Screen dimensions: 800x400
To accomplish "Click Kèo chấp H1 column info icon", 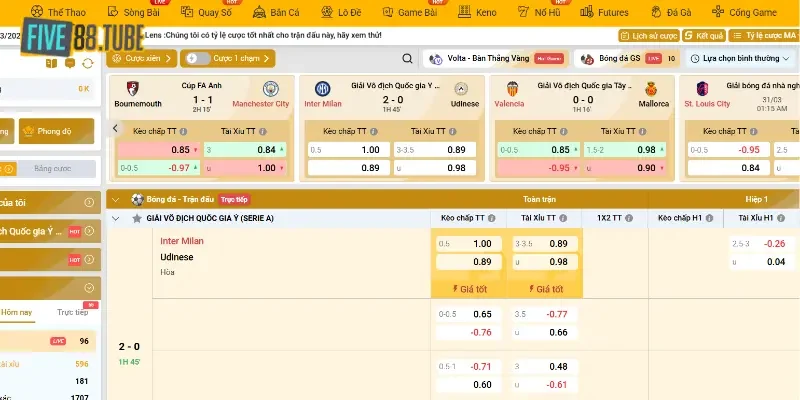I will 709,218.
